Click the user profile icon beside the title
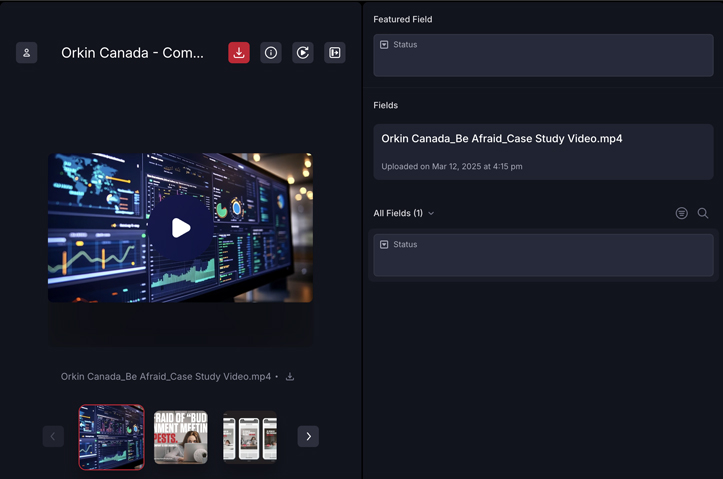The height and width of the screenshot is (479, 723). [26, 53]
